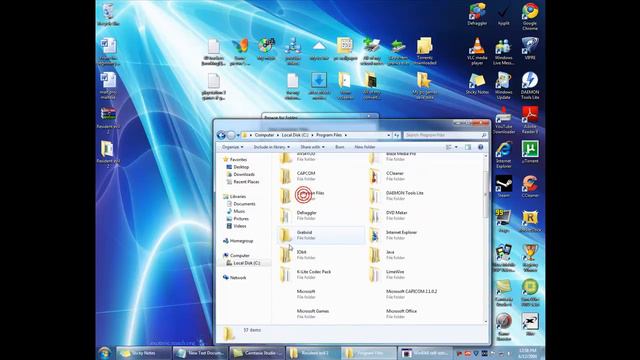Click the Explorer Forward navigation button
The image size is (640, 360).
pyautogui.click(x=231, y=135)
